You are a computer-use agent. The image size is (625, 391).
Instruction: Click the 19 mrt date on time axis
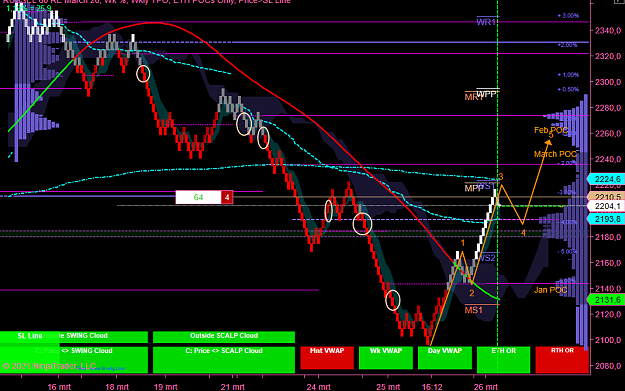[165, 387]
